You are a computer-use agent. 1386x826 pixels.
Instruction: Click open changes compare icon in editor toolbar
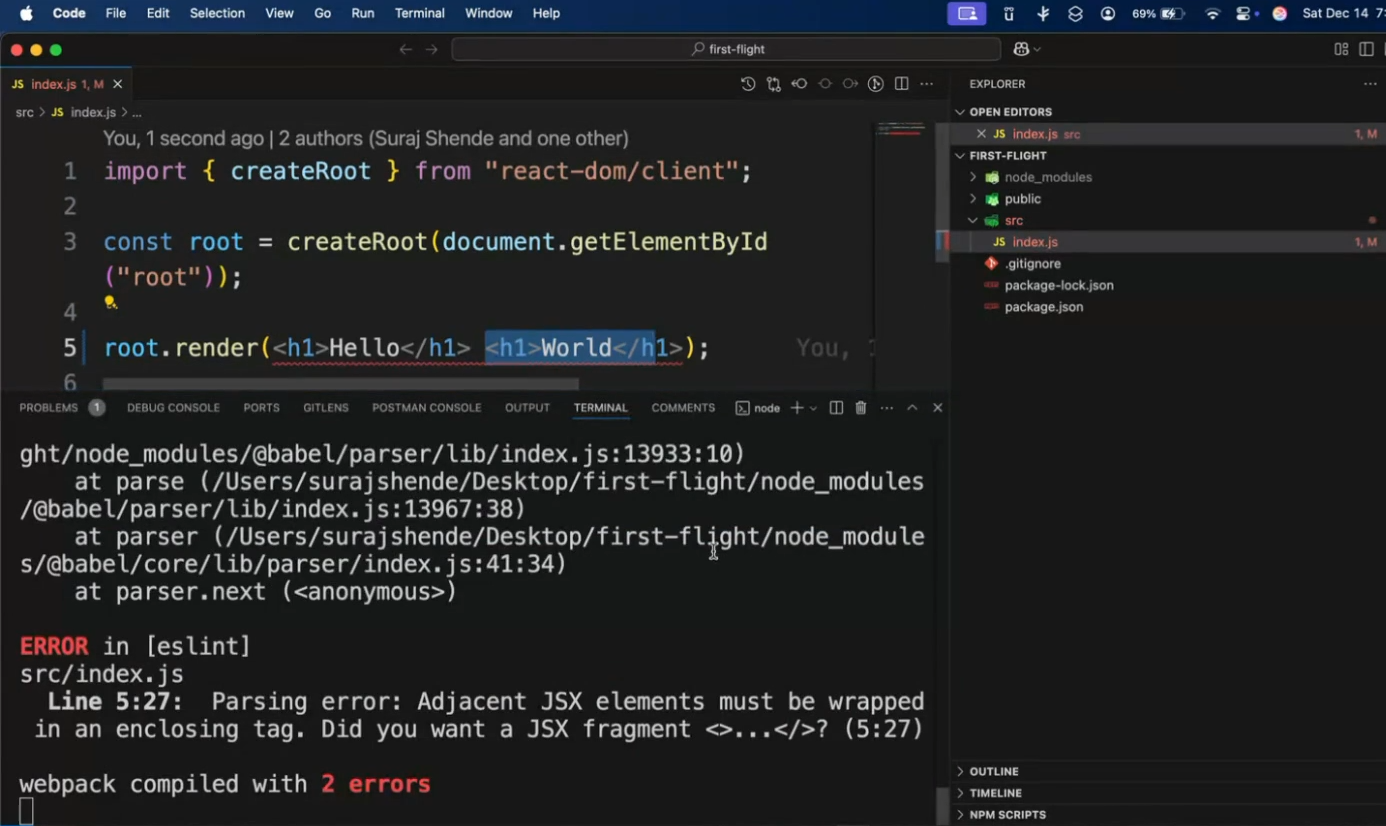pyautogui.click(x=774, y=84)
